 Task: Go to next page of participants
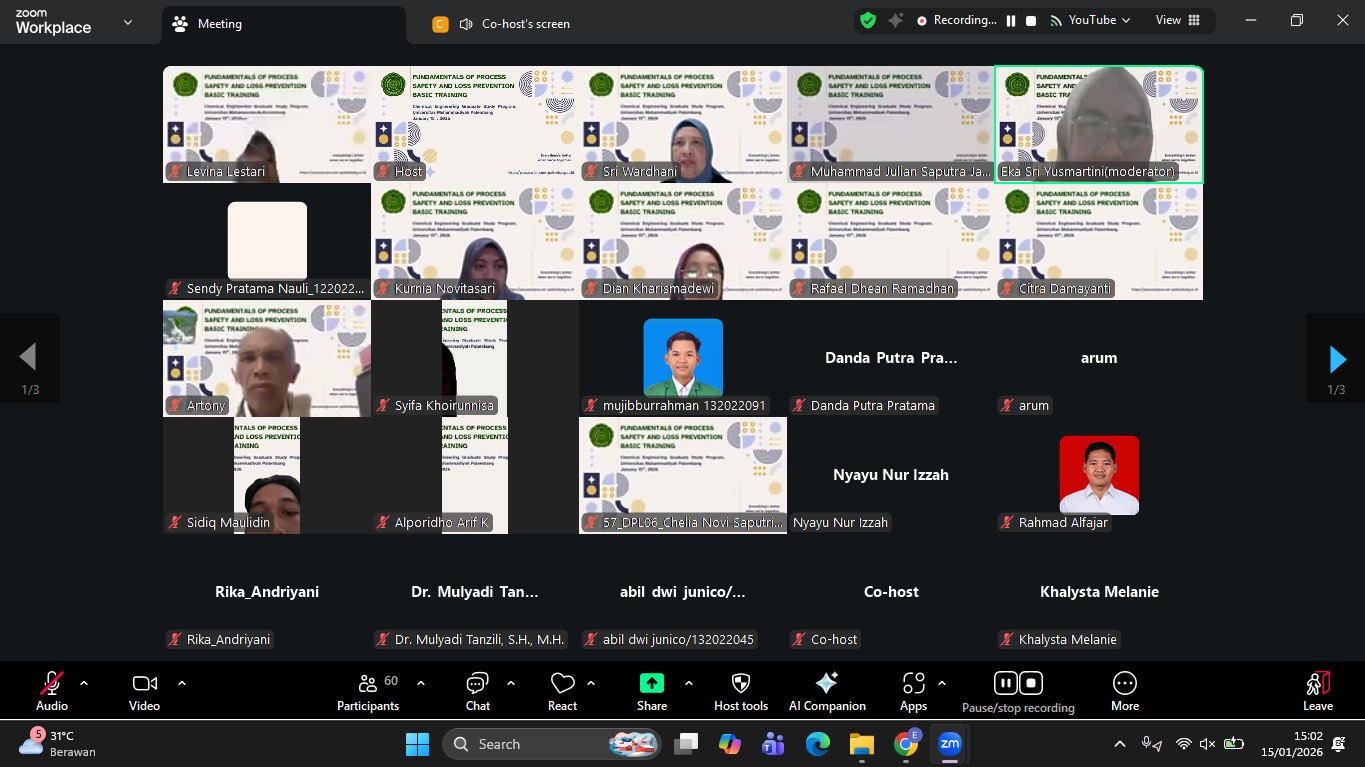(1336, 358)
